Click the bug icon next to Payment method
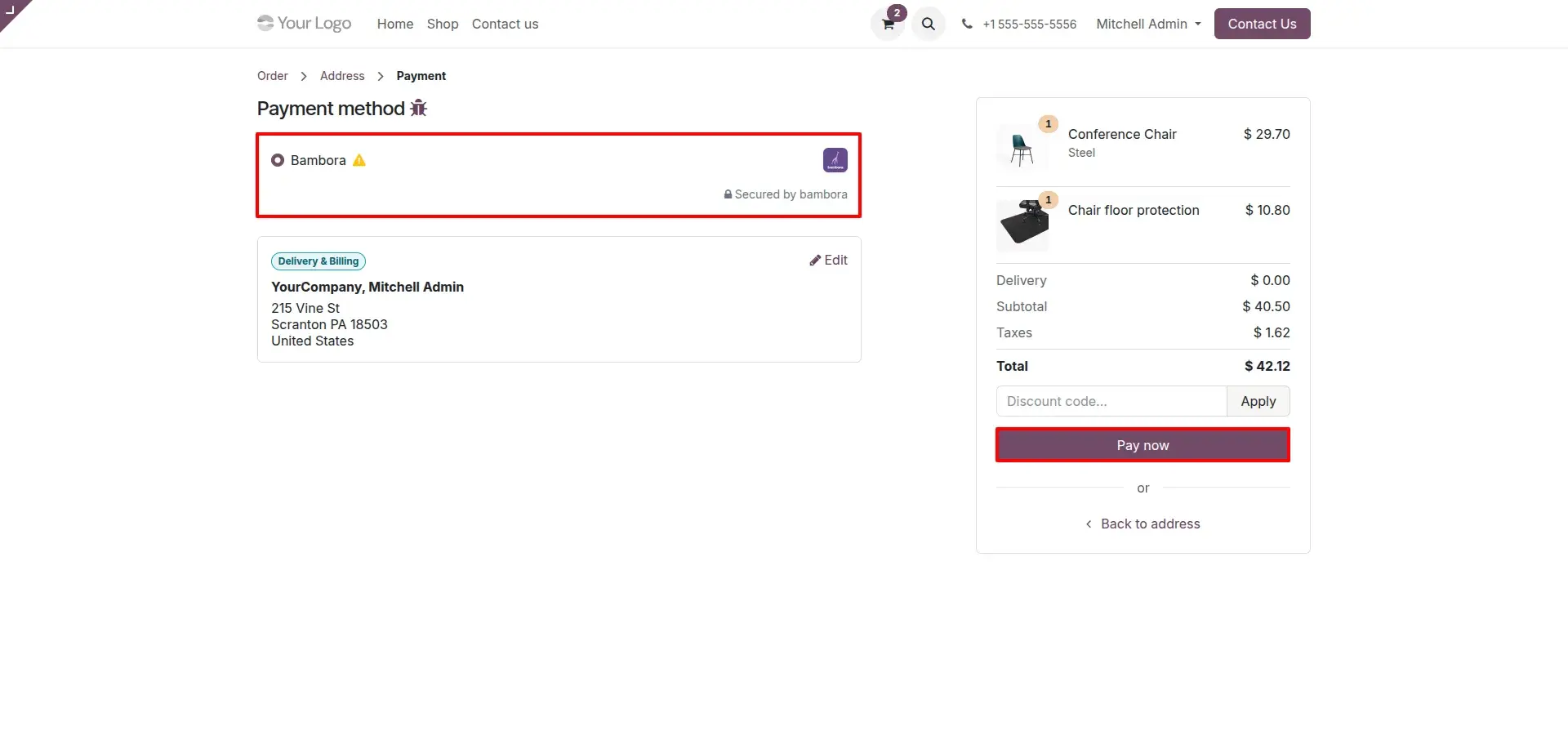 tap(418, 108)
